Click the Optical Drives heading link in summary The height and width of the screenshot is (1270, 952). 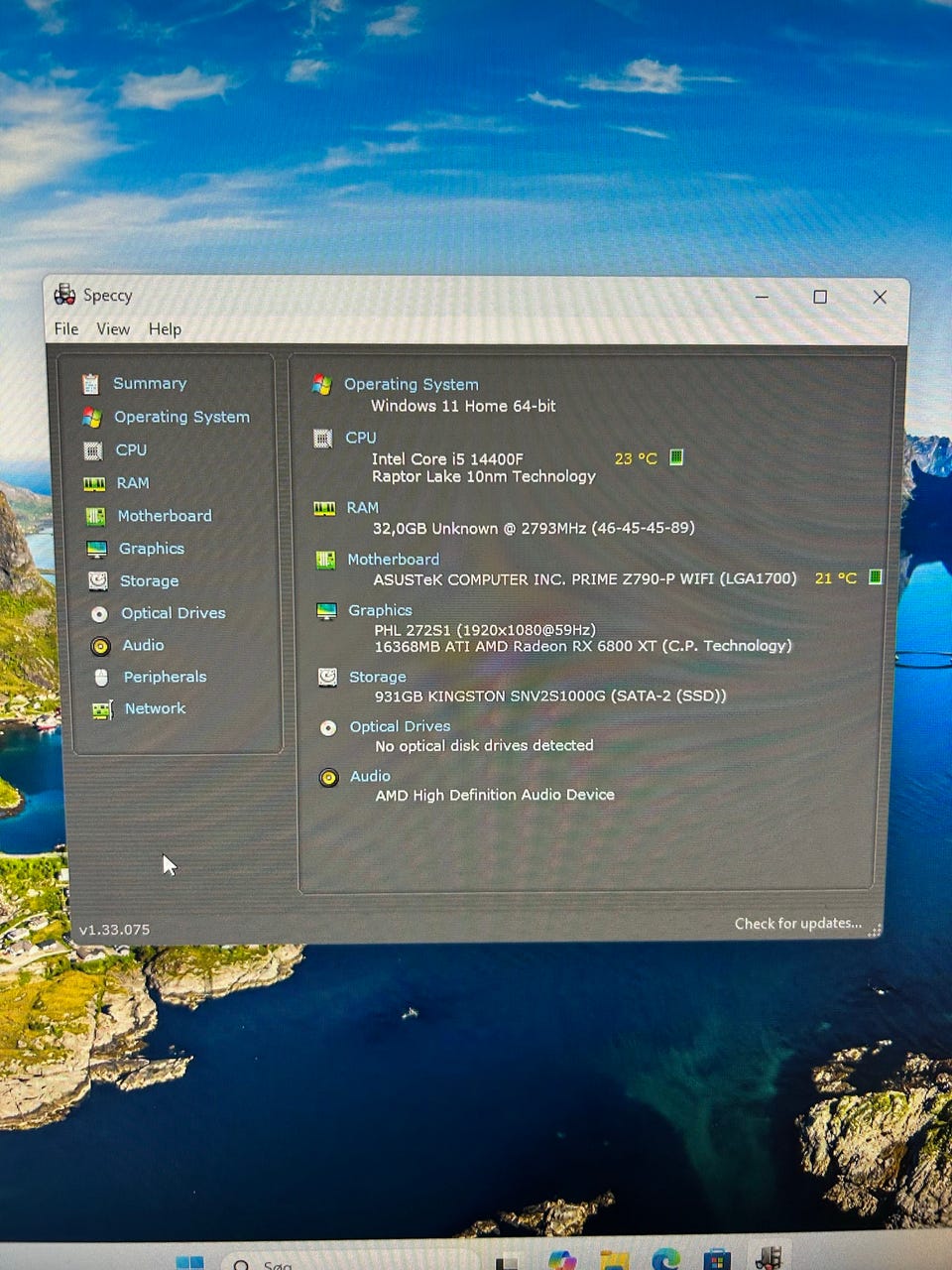[400, 726]
